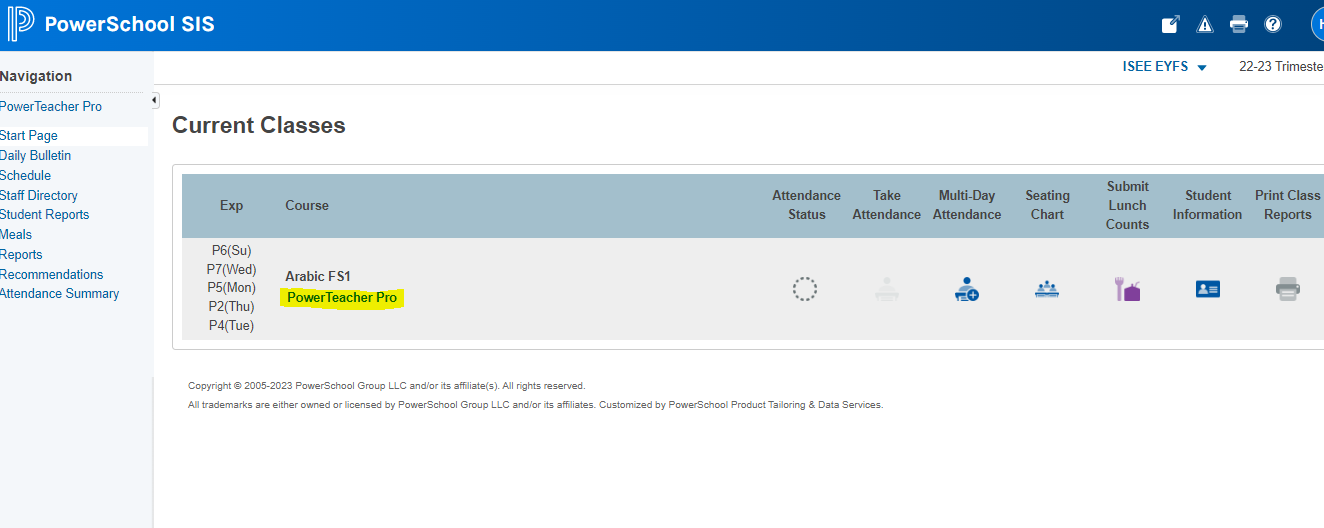Screen dimensions: 1324x528
Task: Click the Submit Lunch Counts column header
Action: tap(1127, 205)
